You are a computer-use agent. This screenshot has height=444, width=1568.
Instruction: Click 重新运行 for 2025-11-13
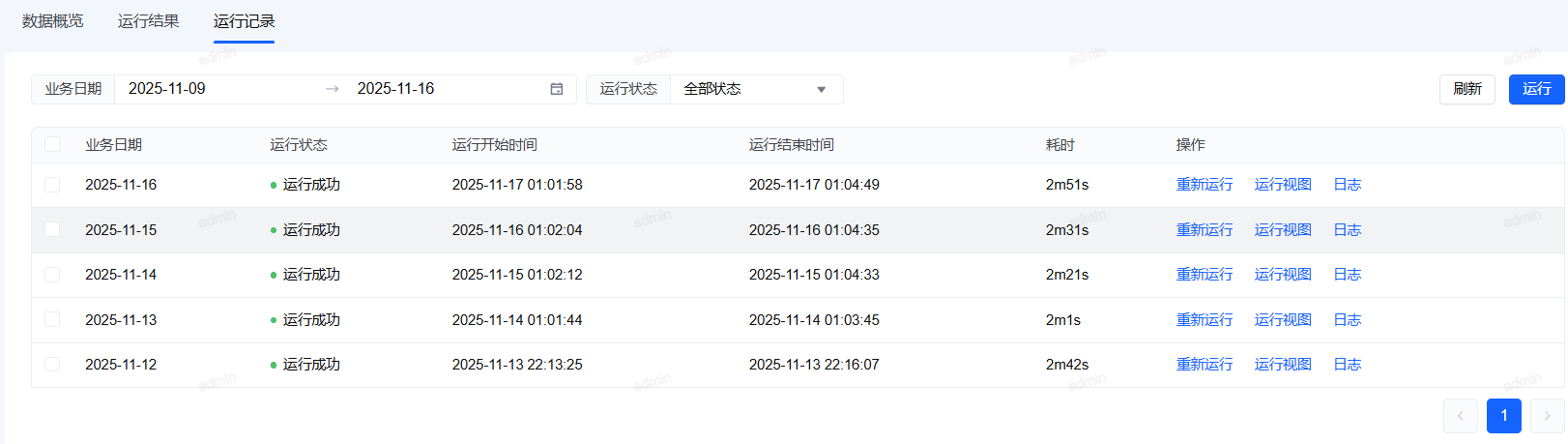(1205, 320)
